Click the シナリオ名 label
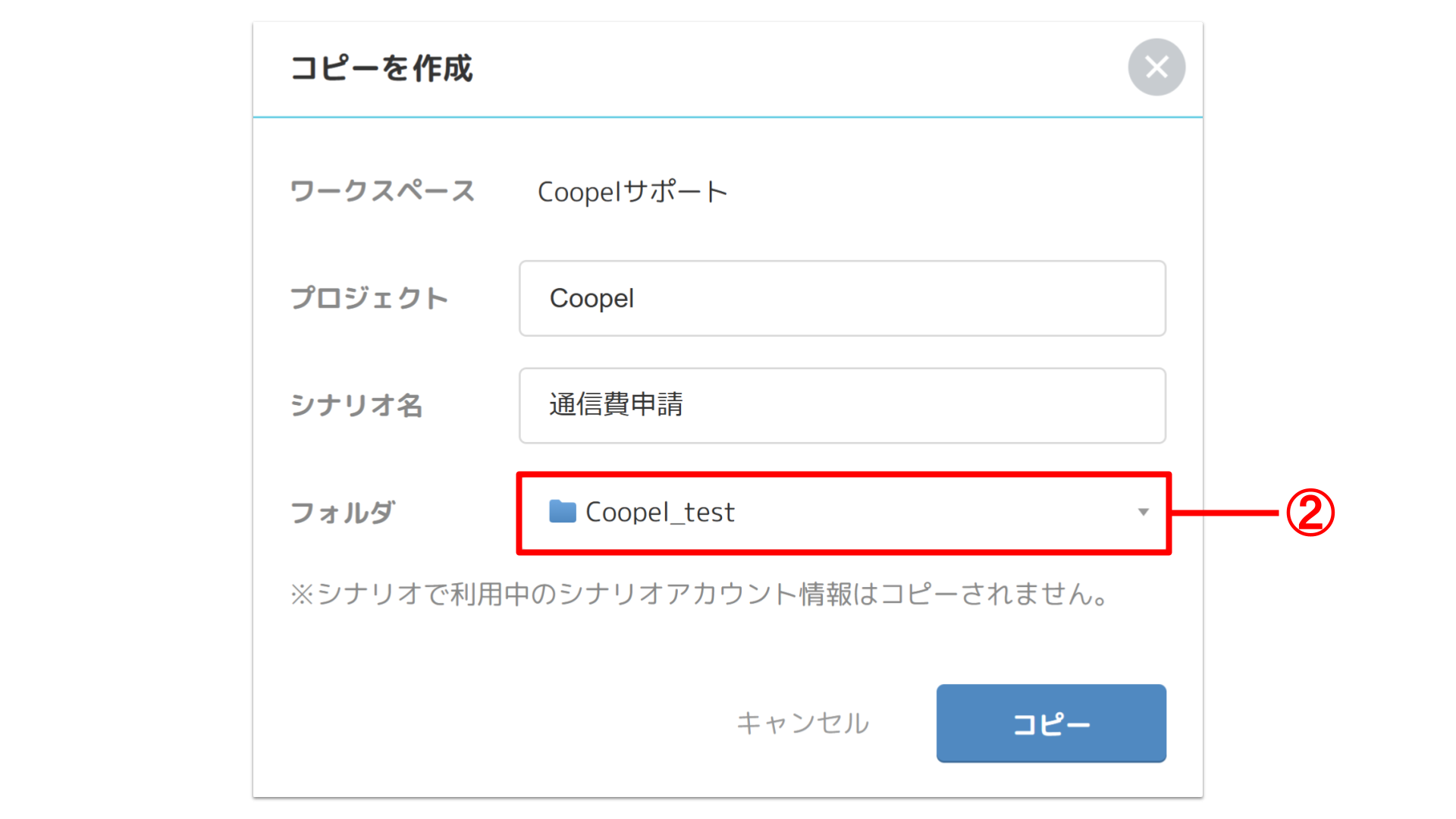 (x=356, y=406)
